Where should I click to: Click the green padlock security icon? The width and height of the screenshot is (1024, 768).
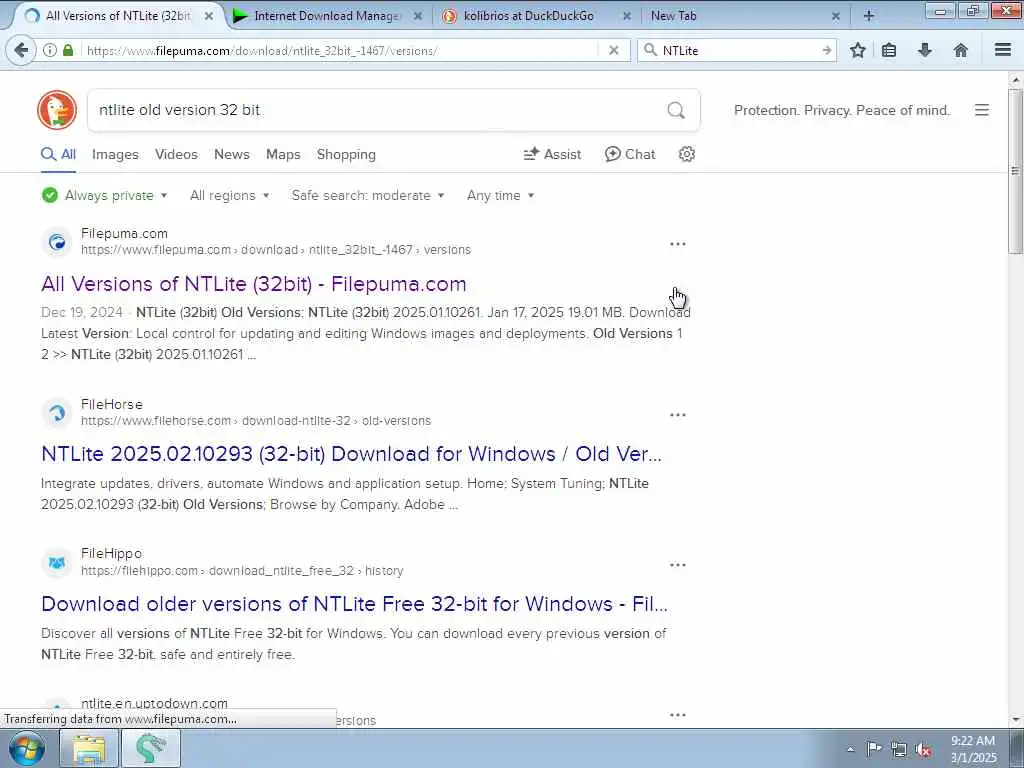pyautogui.click(x=68, y=50)
